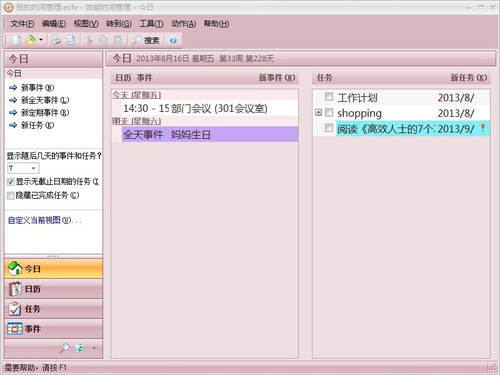500x375 pixels.
Task: Click the app icon in title bar
Action: [9, 7]
